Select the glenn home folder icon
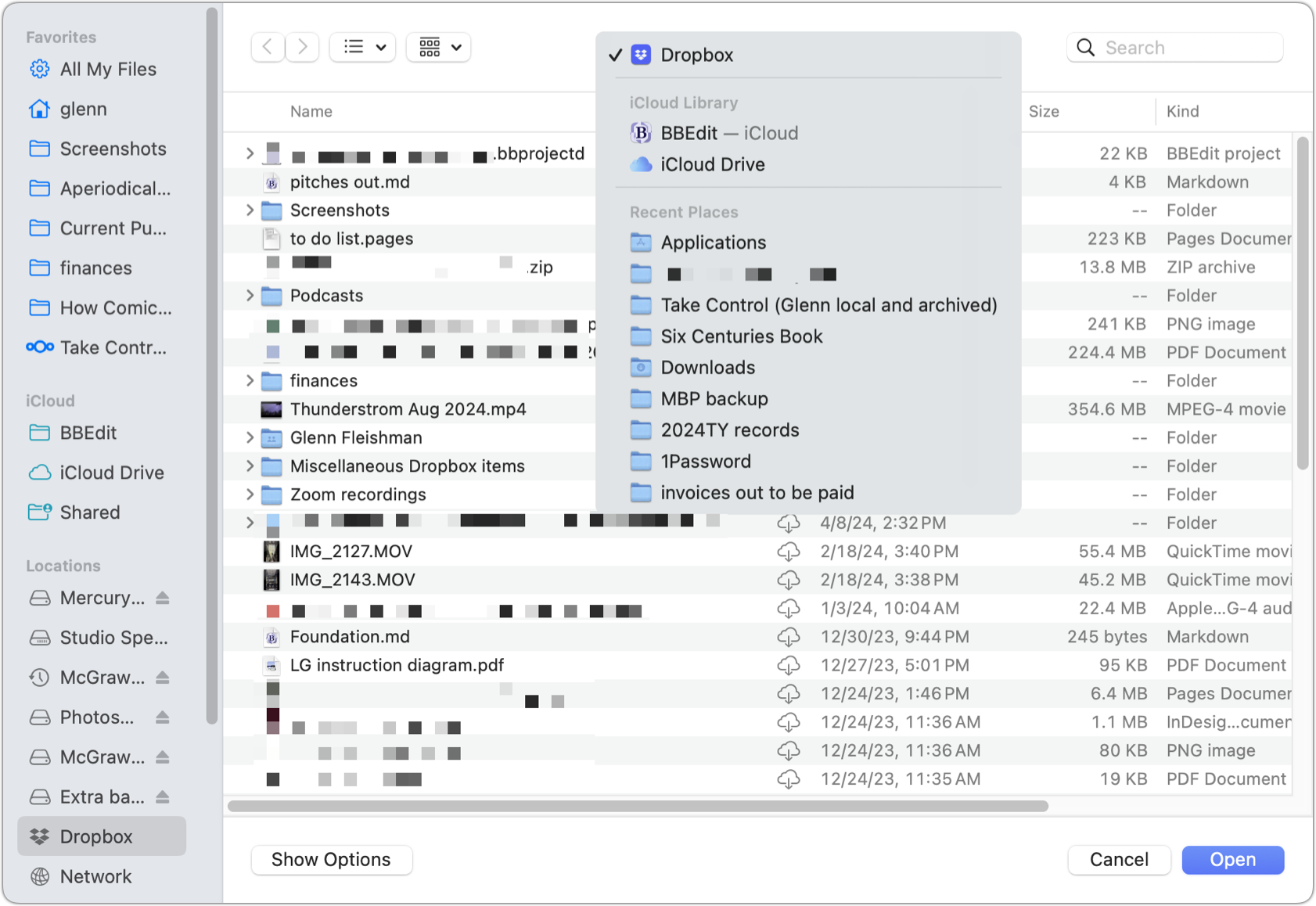The image size is (1316, 906). tap(40, 109)
